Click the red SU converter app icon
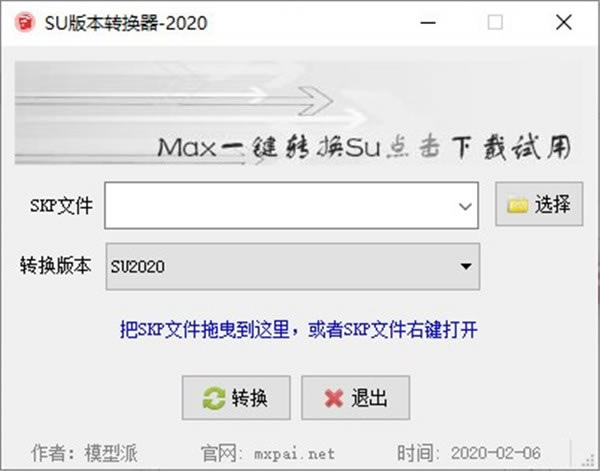600x471 pixels. click(x=25, y=23)
